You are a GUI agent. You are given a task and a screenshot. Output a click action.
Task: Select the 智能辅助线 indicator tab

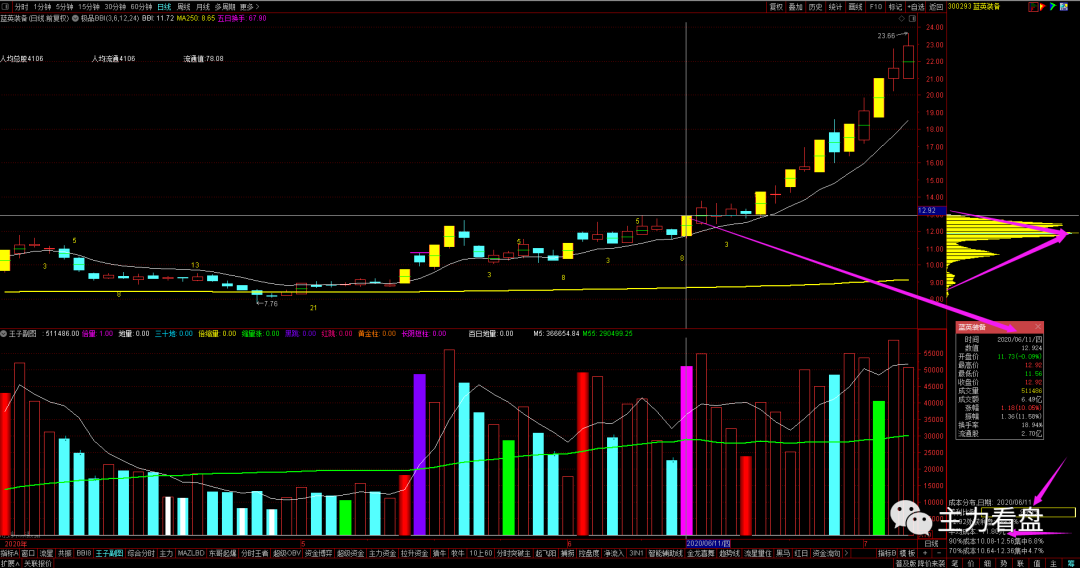click(x=665, y=554)
